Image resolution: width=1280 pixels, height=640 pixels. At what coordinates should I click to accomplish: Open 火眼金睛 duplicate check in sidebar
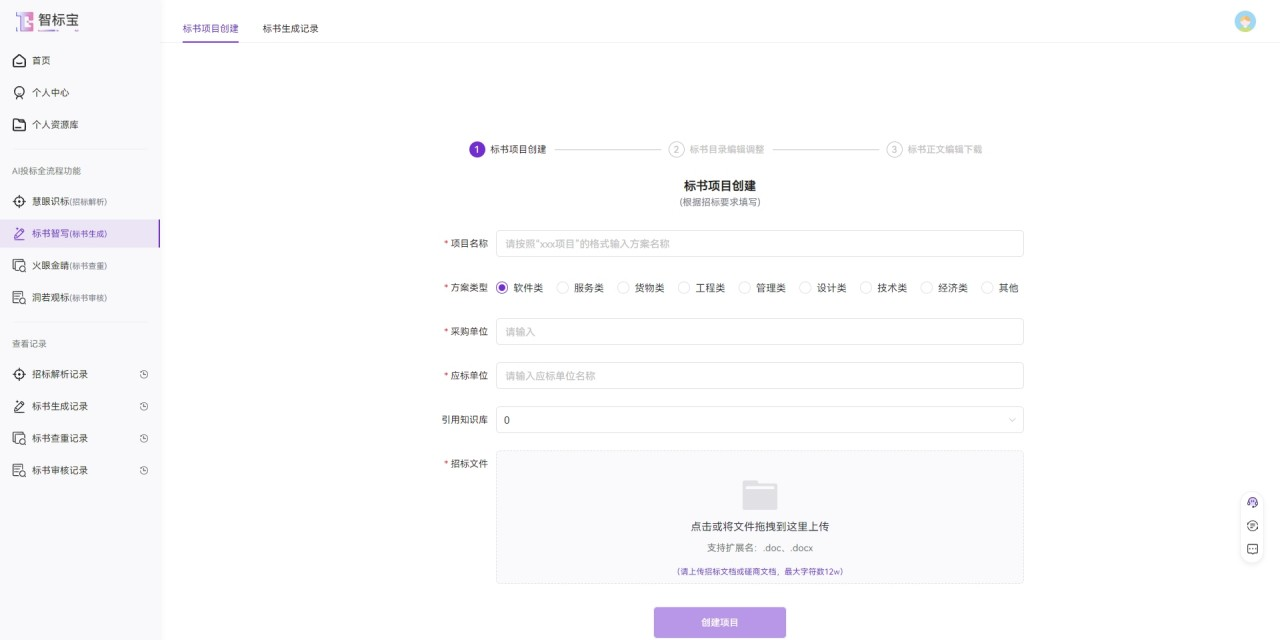point(69,266)
